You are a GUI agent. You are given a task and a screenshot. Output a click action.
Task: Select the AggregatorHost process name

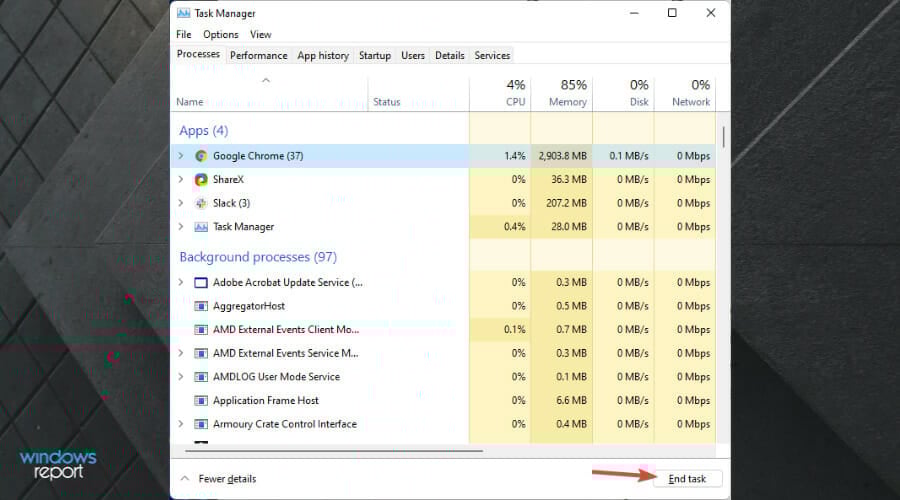[249, 306]
